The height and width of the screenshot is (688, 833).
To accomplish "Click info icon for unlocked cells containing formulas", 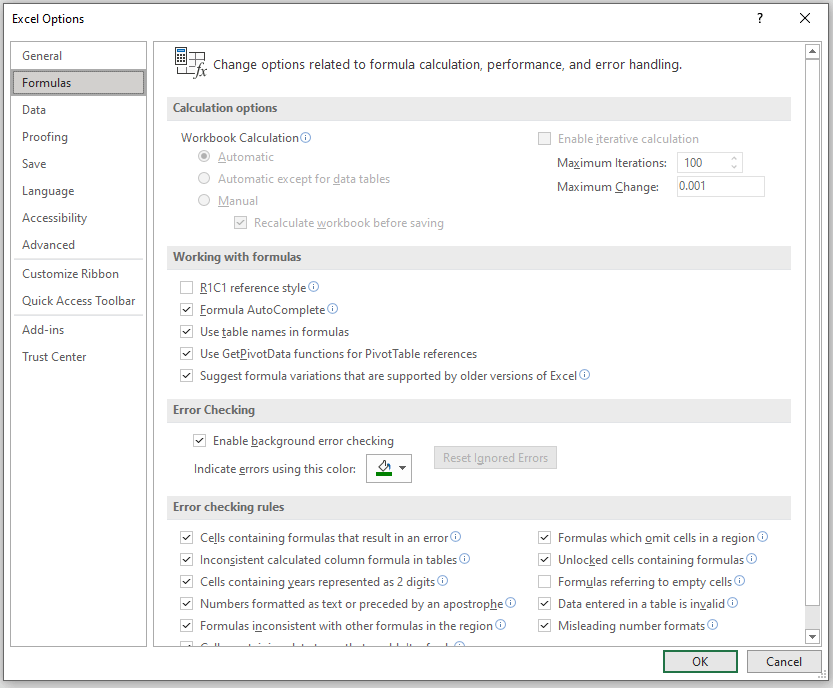I will (751, 559).
